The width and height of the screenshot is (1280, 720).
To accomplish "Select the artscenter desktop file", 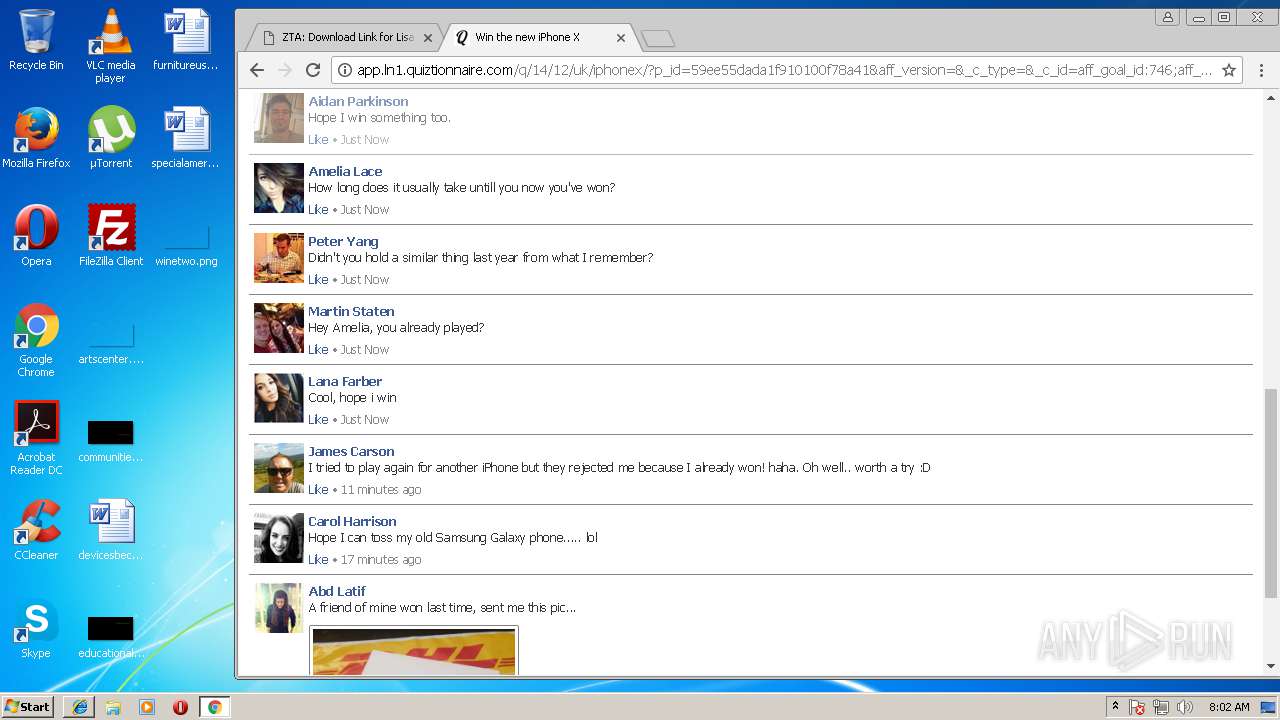I will pos(110,344).
